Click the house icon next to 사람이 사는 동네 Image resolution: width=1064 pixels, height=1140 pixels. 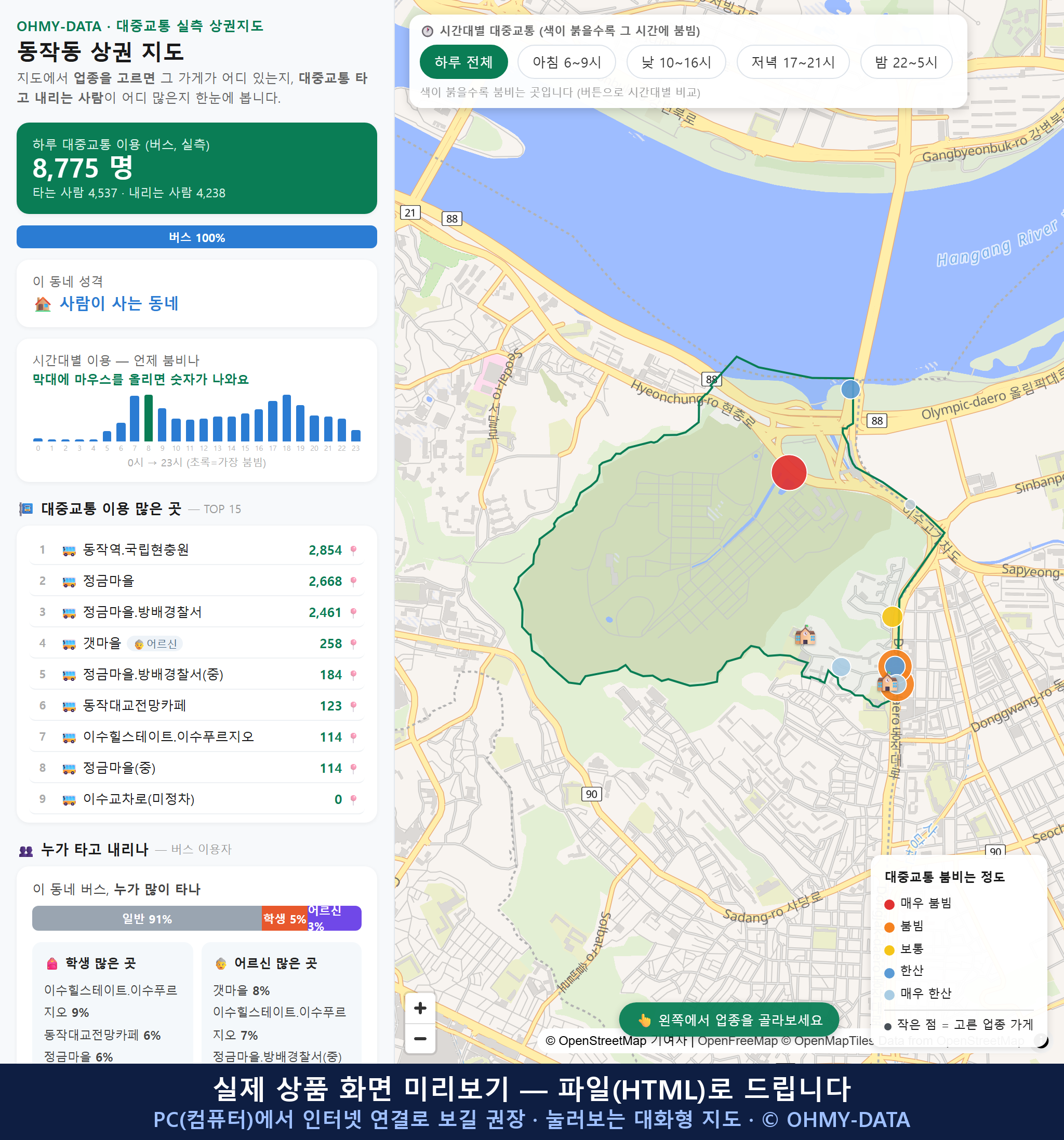click(x=43, y=303)
